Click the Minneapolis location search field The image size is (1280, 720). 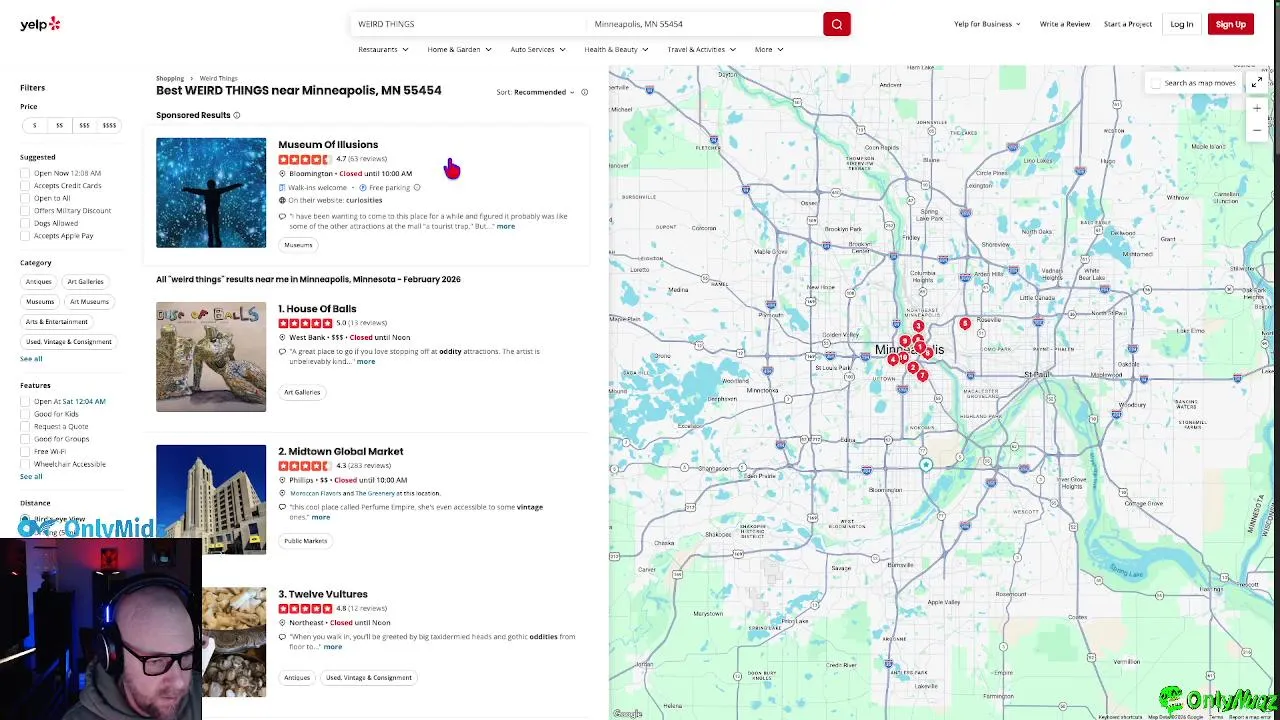[705, 24]
